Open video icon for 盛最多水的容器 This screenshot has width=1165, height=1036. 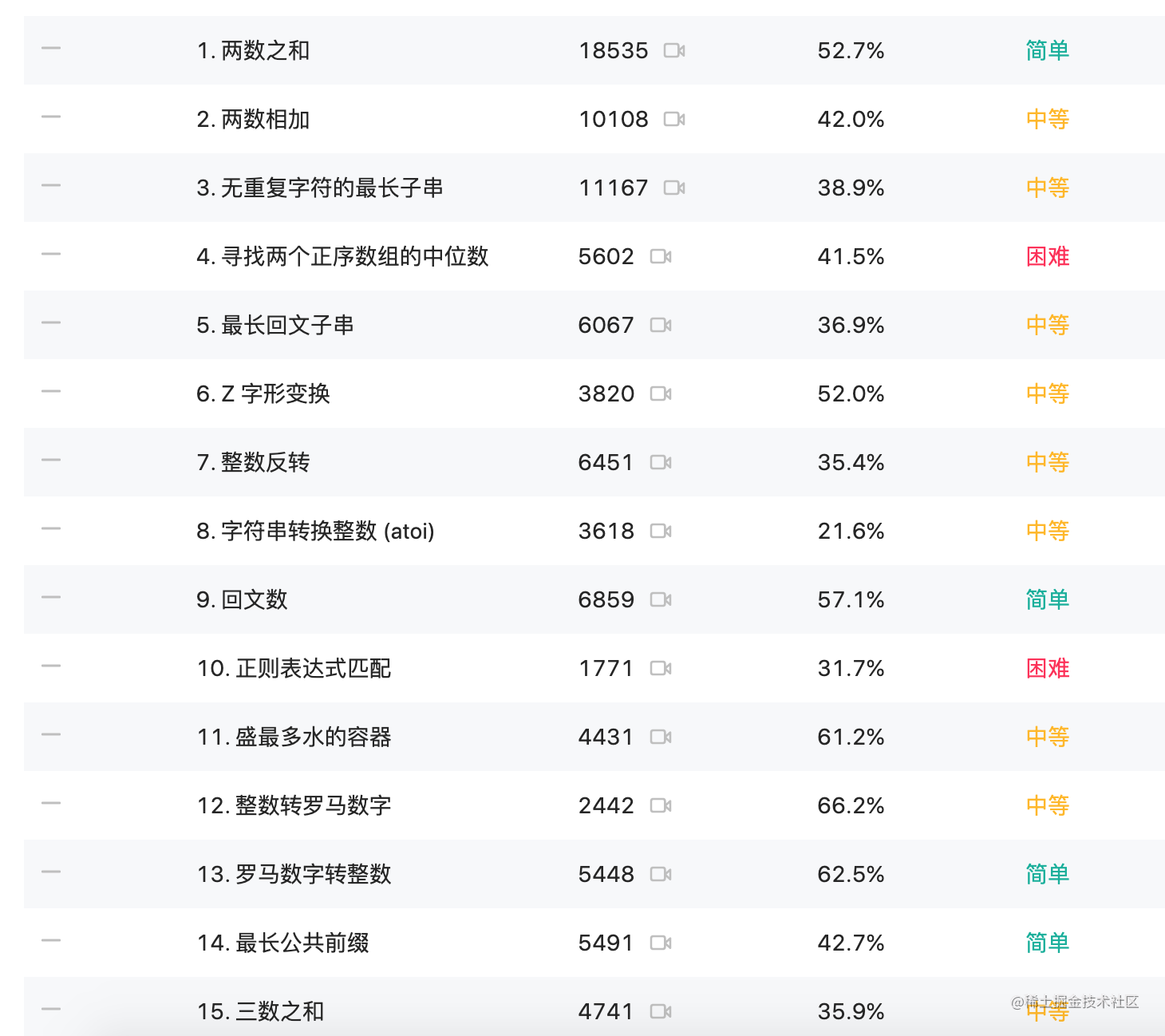pyautogui.click(x=661, y=737)
